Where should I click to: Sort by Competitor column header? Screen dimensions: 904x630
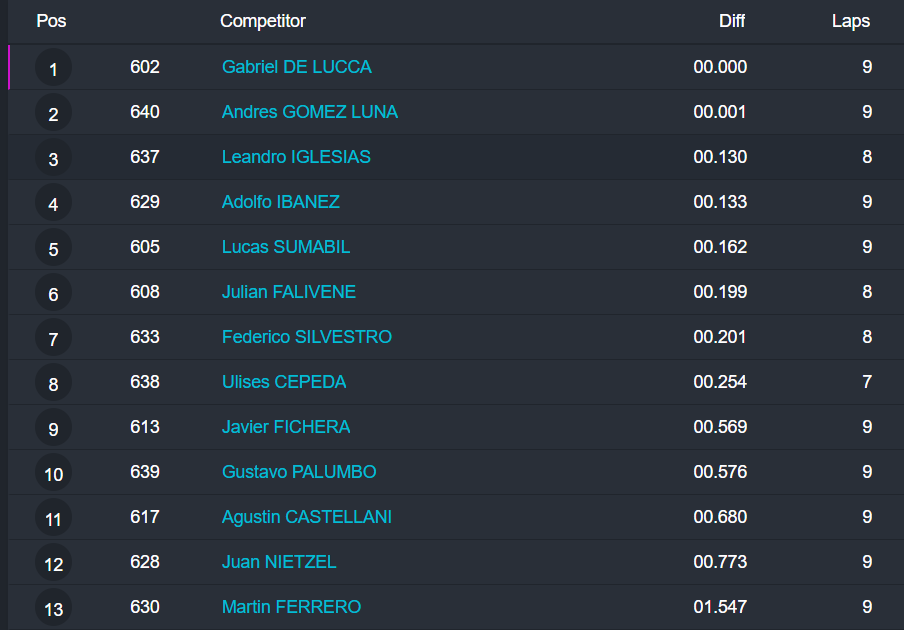click(x=263, y=21)
